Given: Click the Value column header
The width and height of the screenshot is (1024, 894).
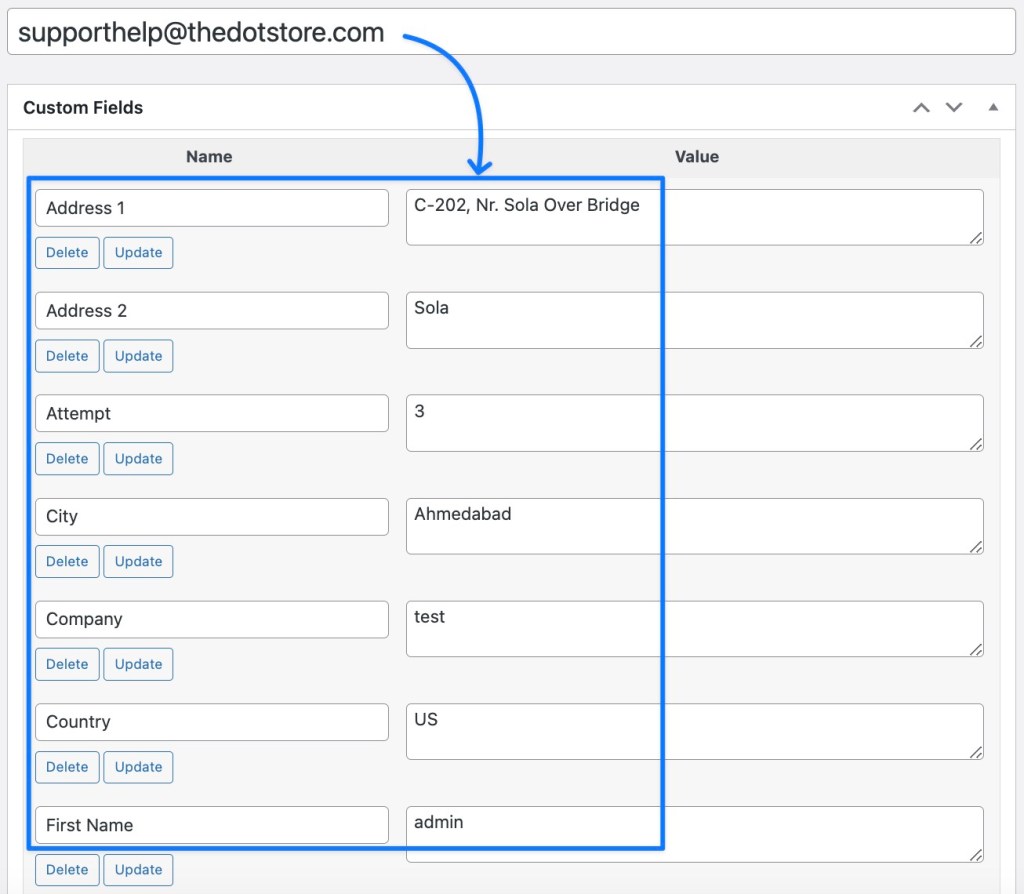Looking at the screenshot, I should click(697, 157).
